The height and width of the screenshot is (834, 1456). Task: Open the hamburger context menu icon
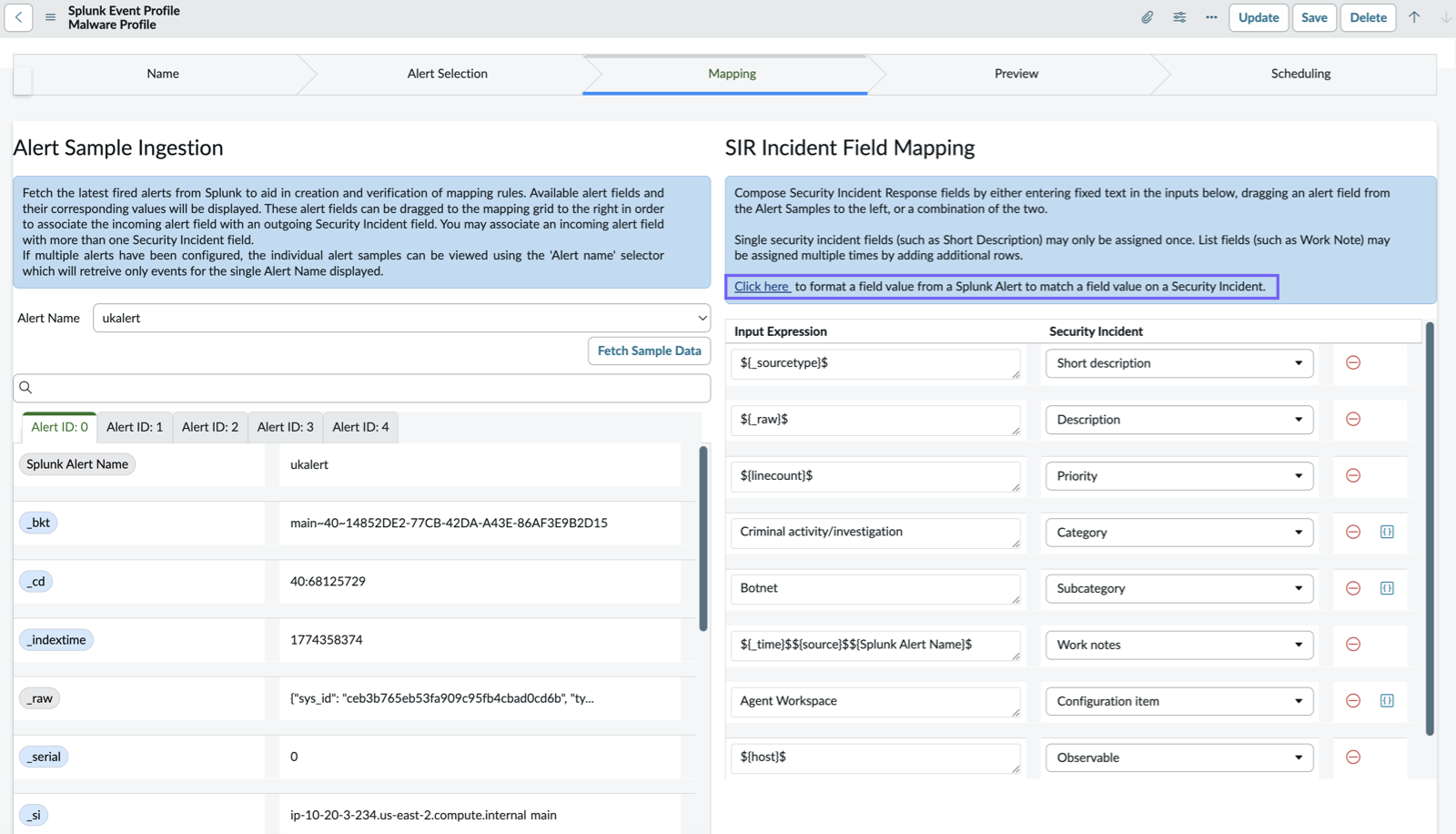coord(50,17)
